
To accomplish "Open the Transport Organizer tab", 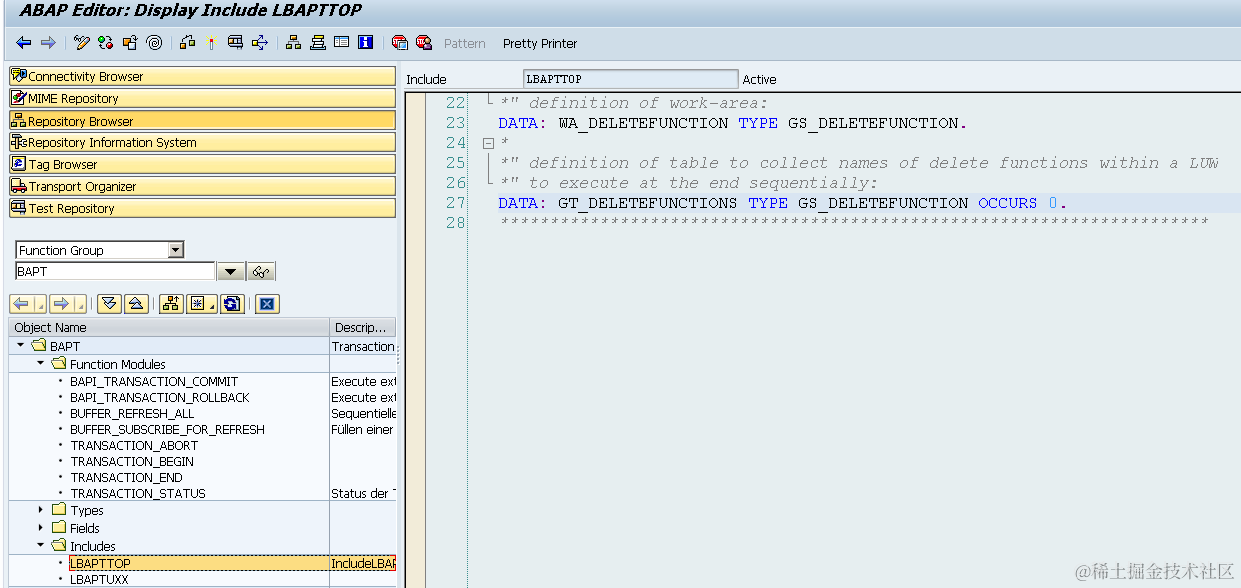I will tap(202, 186).
